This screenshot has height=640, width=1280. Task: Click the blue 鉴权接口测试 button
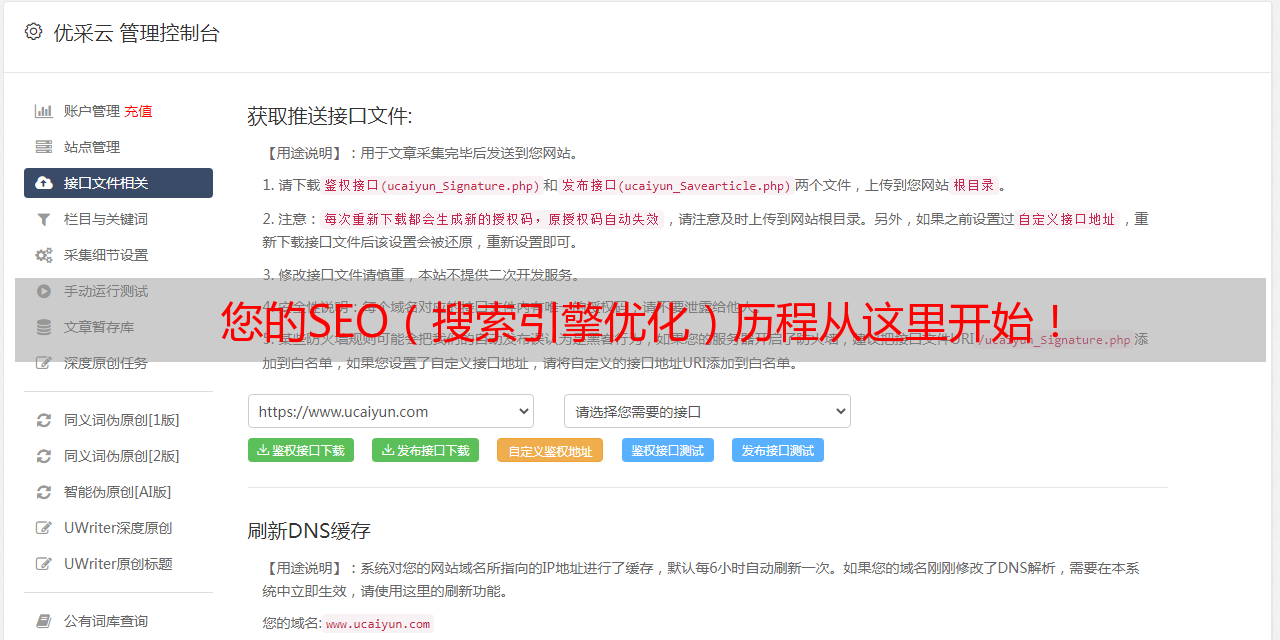point(667,451)
